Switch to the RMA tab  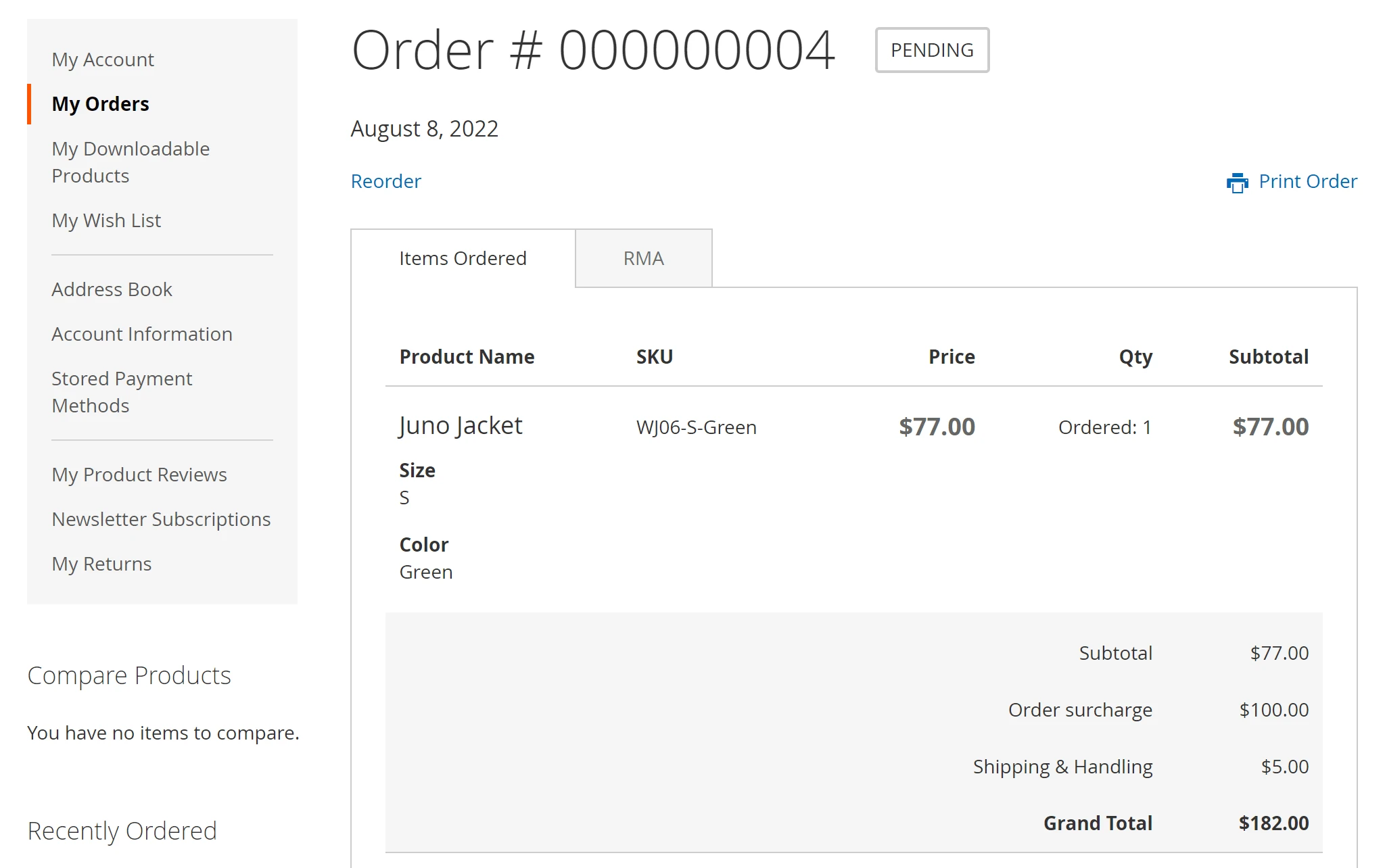643,258
